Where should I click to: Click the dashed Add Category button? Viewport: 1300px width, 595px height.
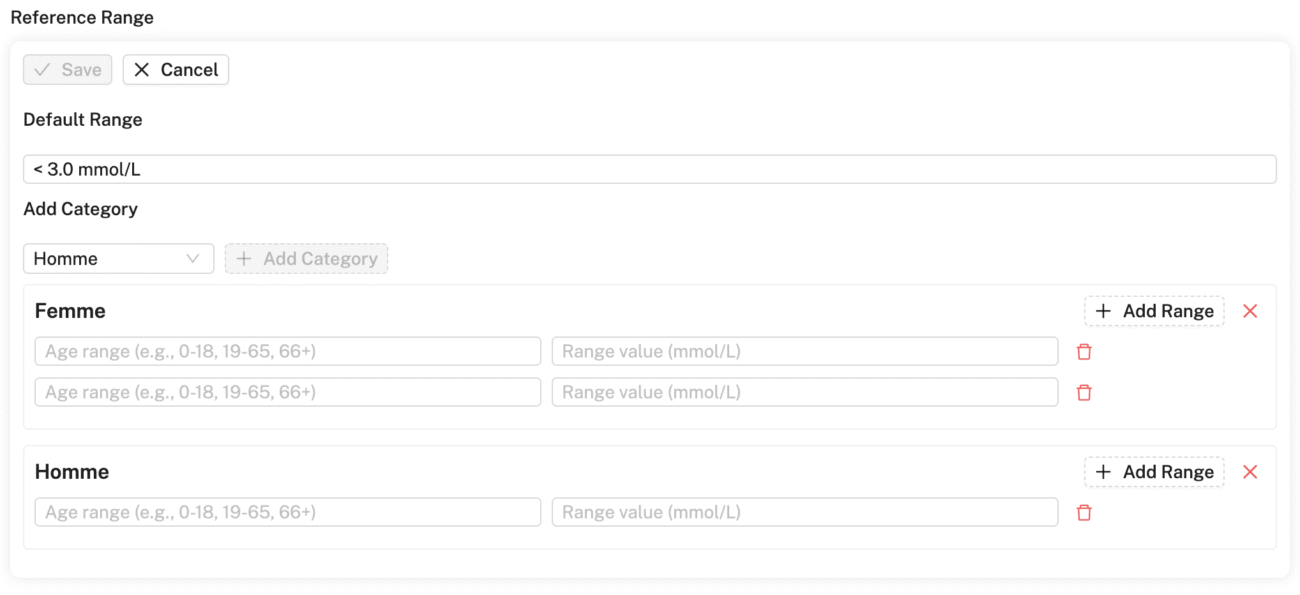[x=306, y=258]
